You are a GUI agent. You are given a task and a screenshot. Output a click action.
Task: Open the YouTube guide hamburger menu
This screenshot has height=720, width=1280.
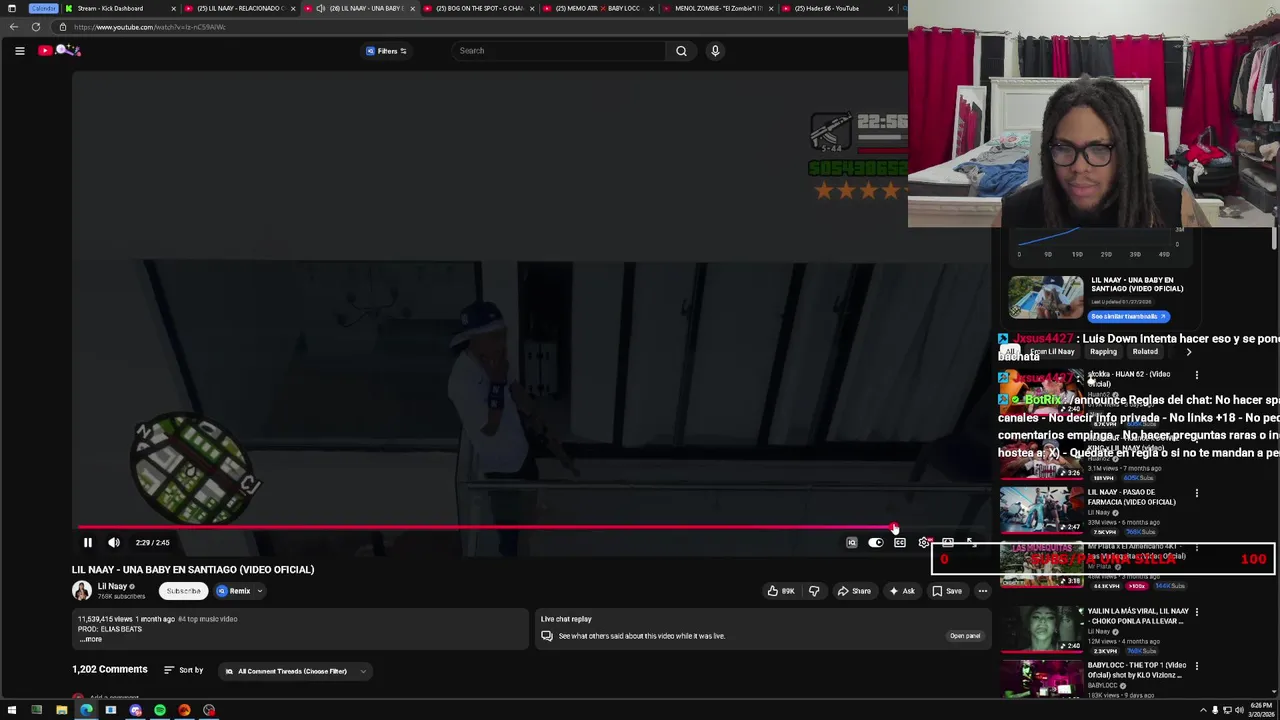click(19, 51)
